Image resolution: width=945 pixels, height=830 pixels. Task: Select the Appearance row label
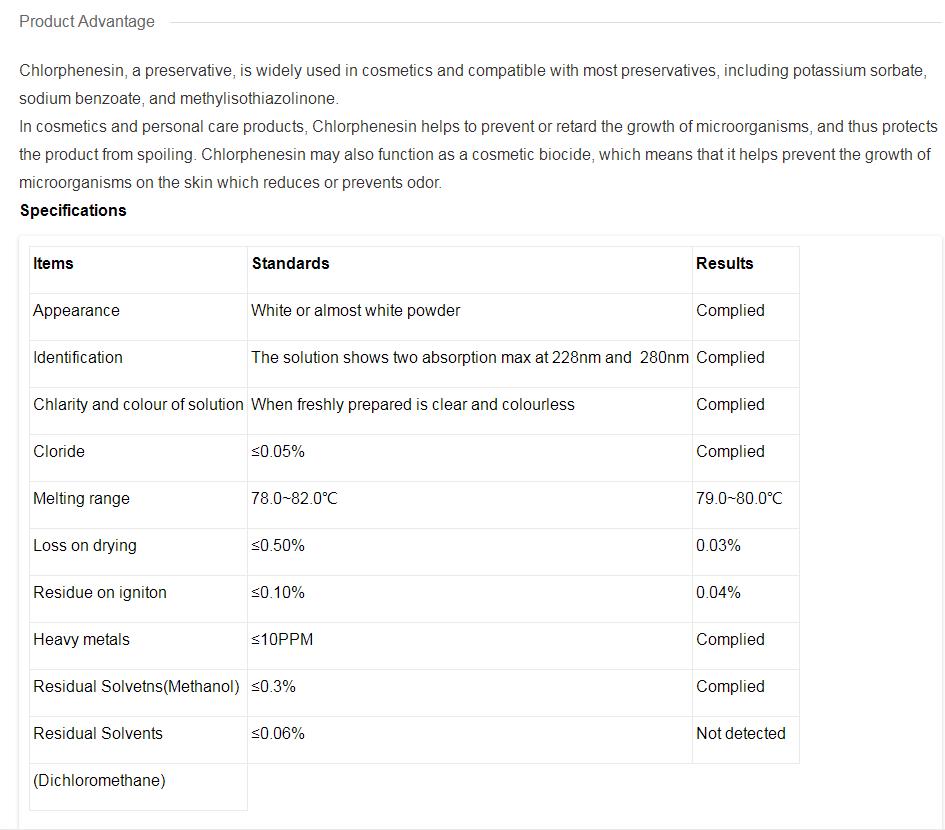pos(77,310)
